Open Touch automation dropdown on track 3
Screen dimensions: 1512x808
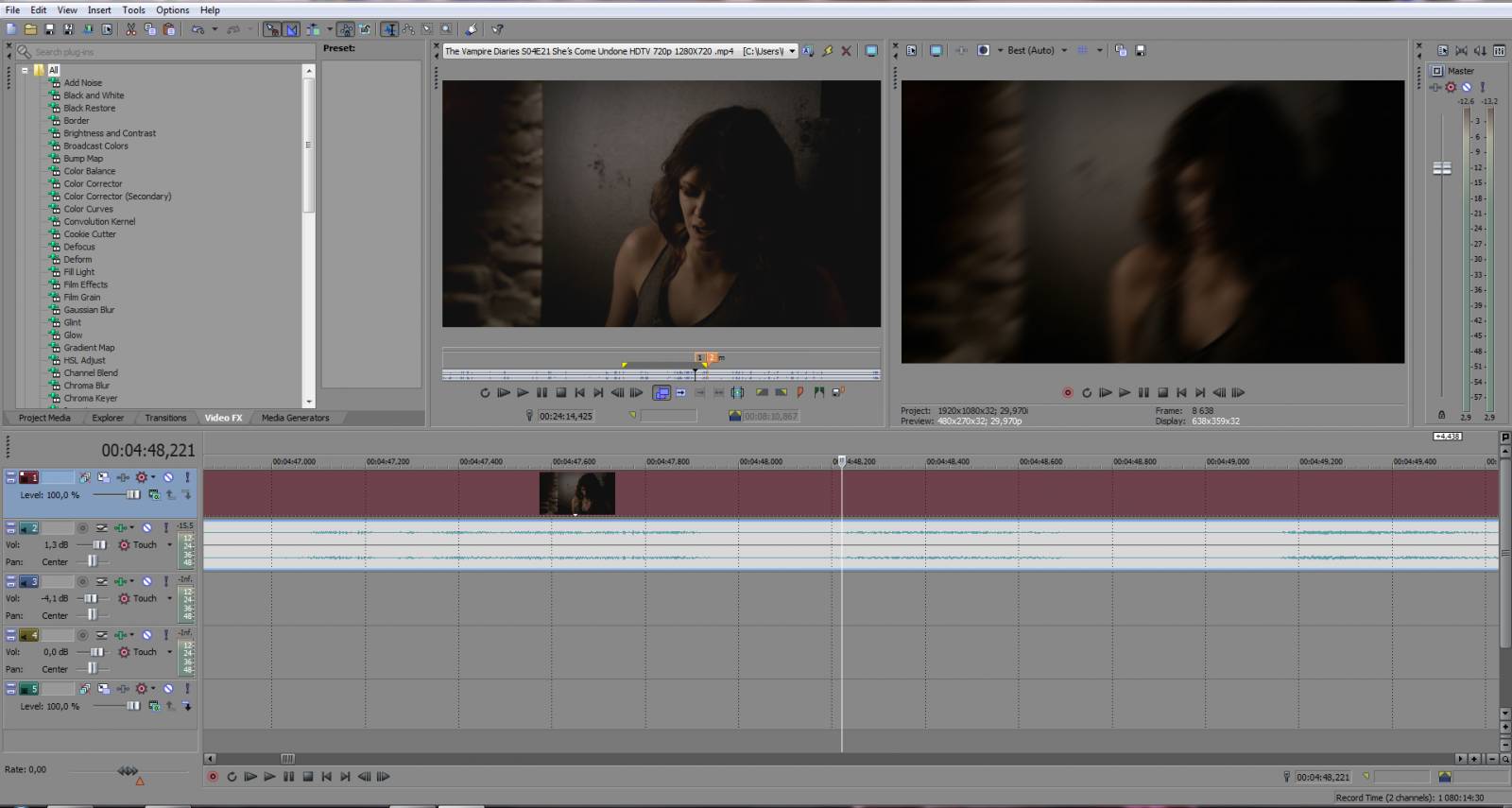click(x=170, y=599)
